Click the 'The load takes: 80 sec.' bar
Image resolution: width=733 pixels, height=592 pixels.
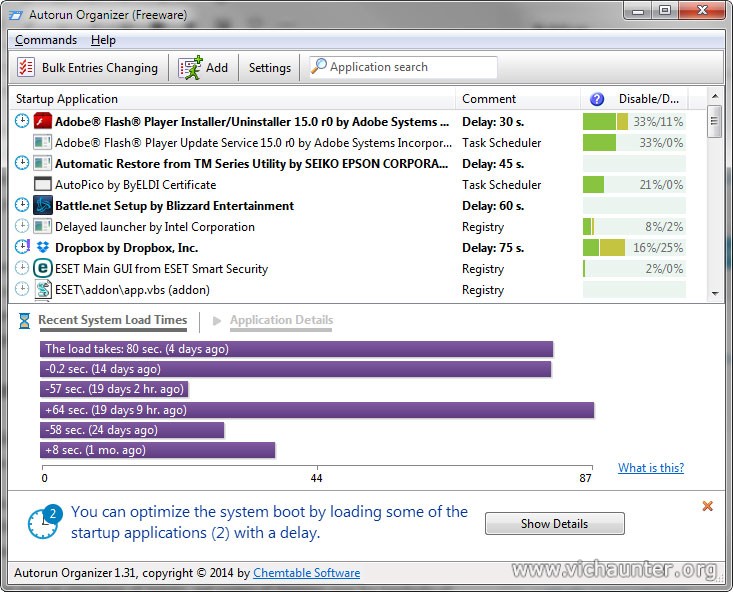click(296, 349)
